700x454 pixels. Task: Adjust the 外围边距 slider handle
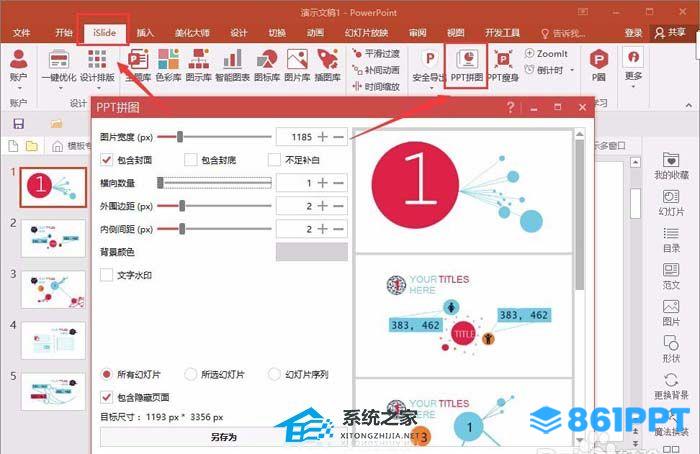[x=182, y=206]
